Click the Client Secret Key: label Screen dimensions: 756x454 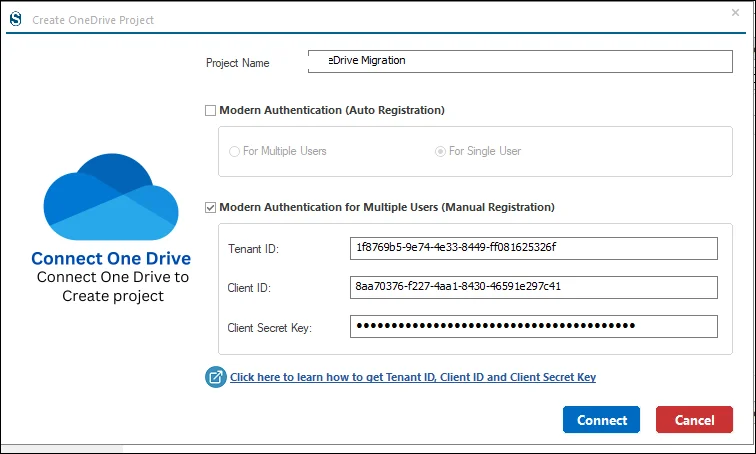pyautogui.click(x=270, y=328)
